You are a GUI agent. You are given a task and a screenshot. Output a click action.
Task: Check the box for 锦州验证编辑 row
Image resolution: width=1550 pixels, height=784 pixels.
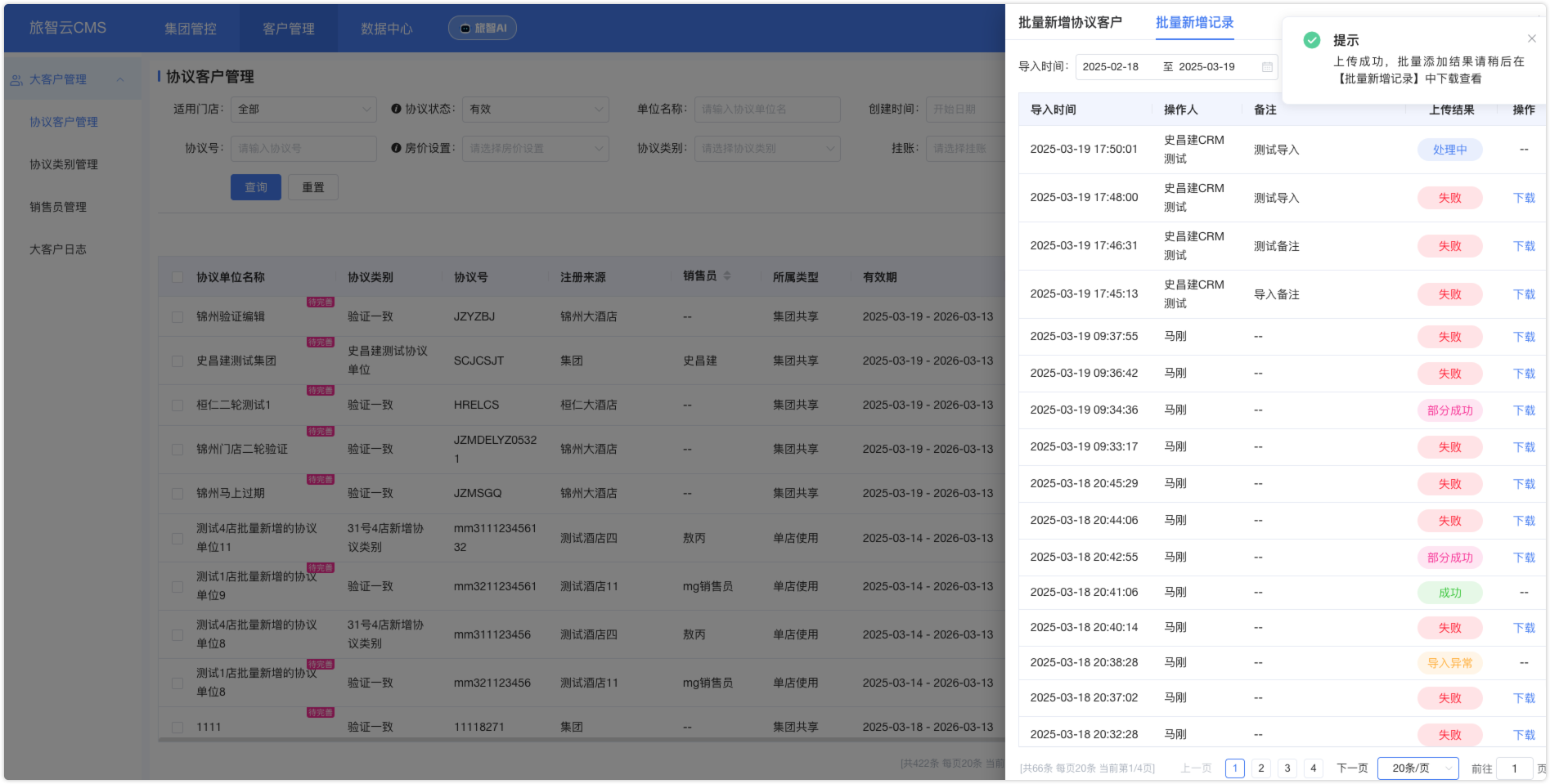177,316
